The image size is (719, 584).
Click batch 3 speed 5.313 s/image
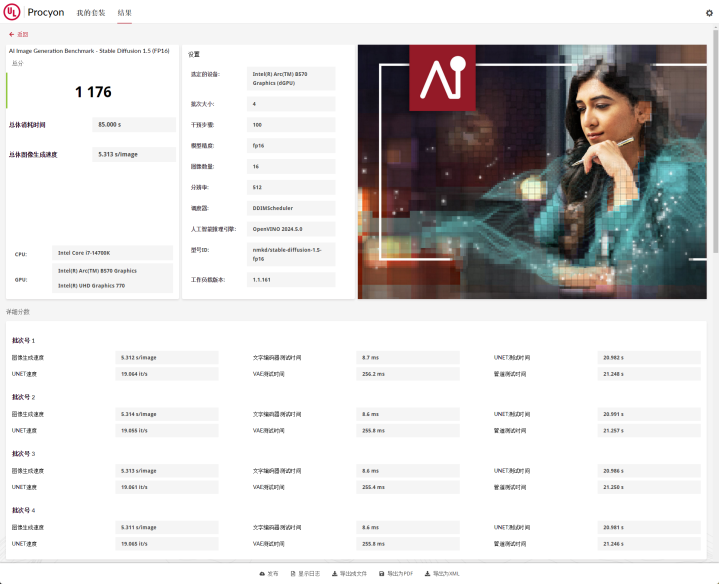[x=166, y=471]
